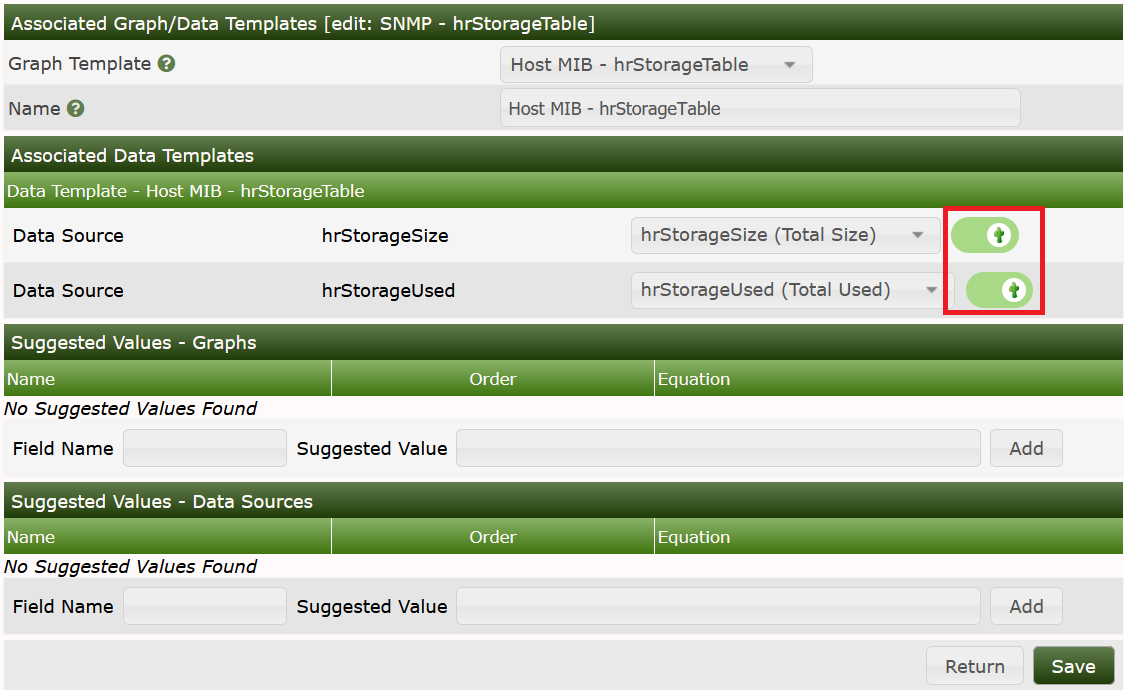The width and height of the screenshot is (1124, 690).
Task: Click the Data Sources Suggested Value input
Action: (717, 607)
